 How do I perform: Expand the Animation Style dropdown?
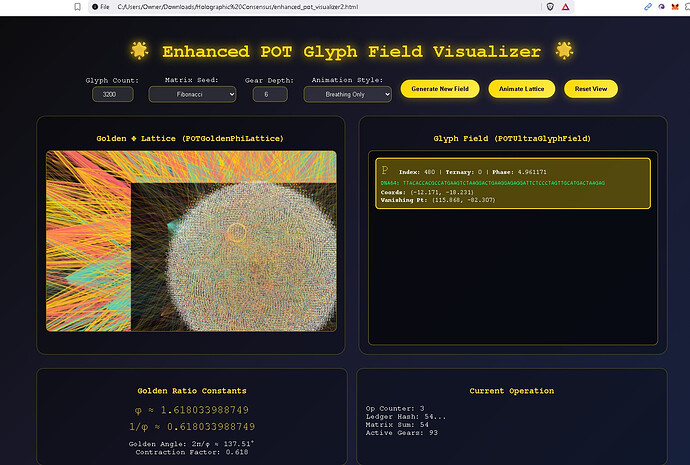347,94
